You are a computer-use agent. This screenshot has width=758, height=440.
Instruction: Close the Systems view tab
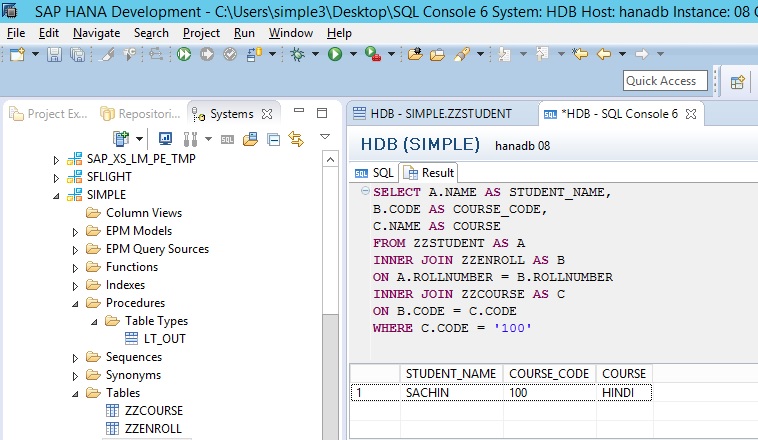point(267,114)
